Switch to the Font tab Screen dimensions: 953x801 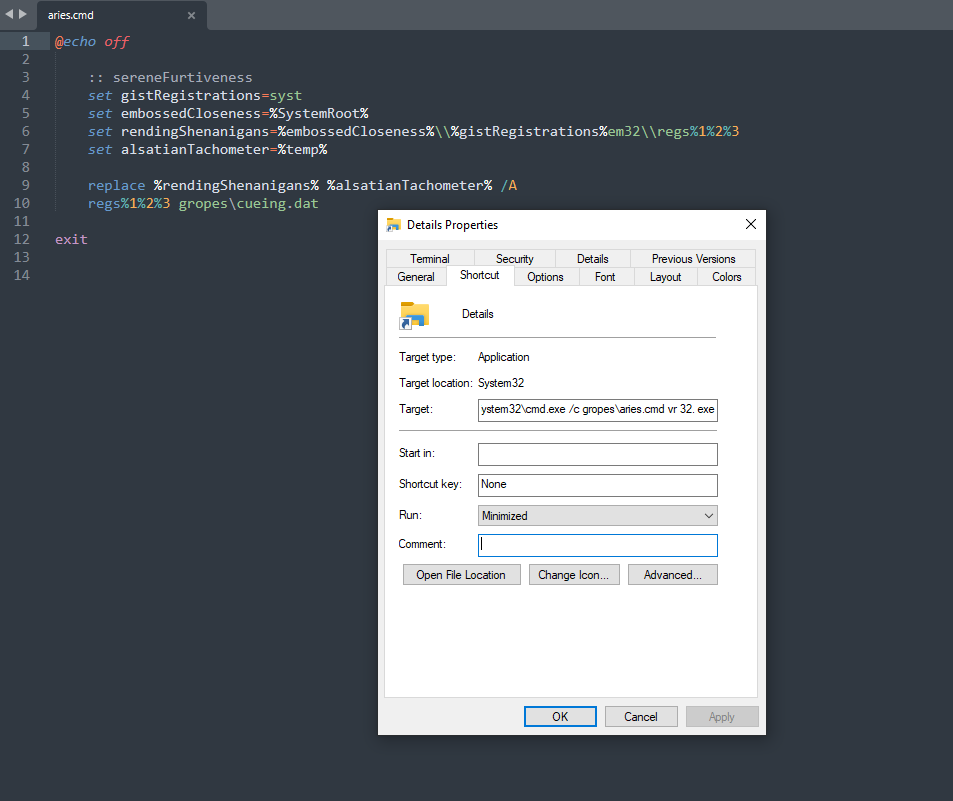605,276
